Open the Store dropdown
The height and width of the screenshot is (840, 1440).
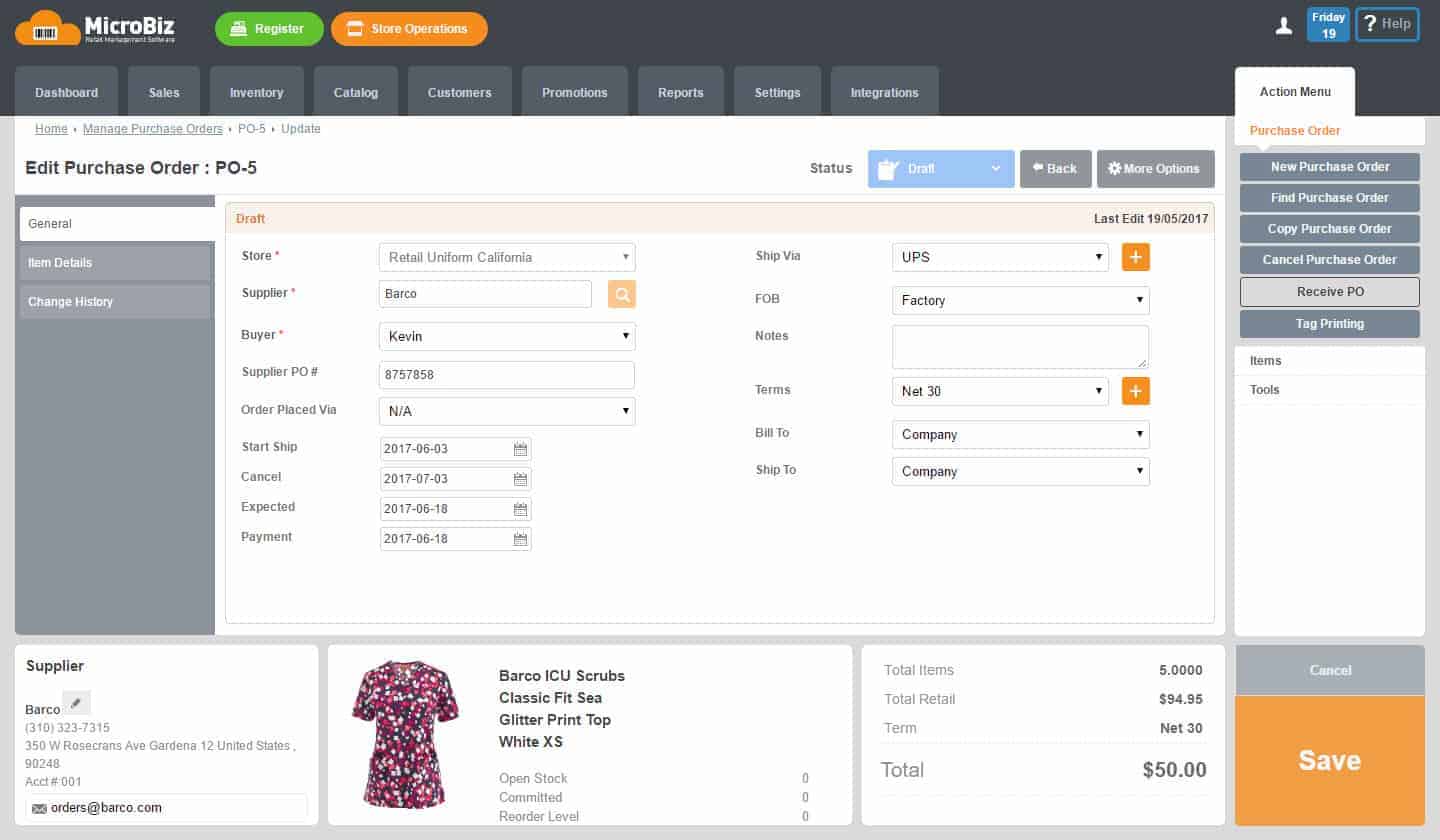(x=507, y=257)
